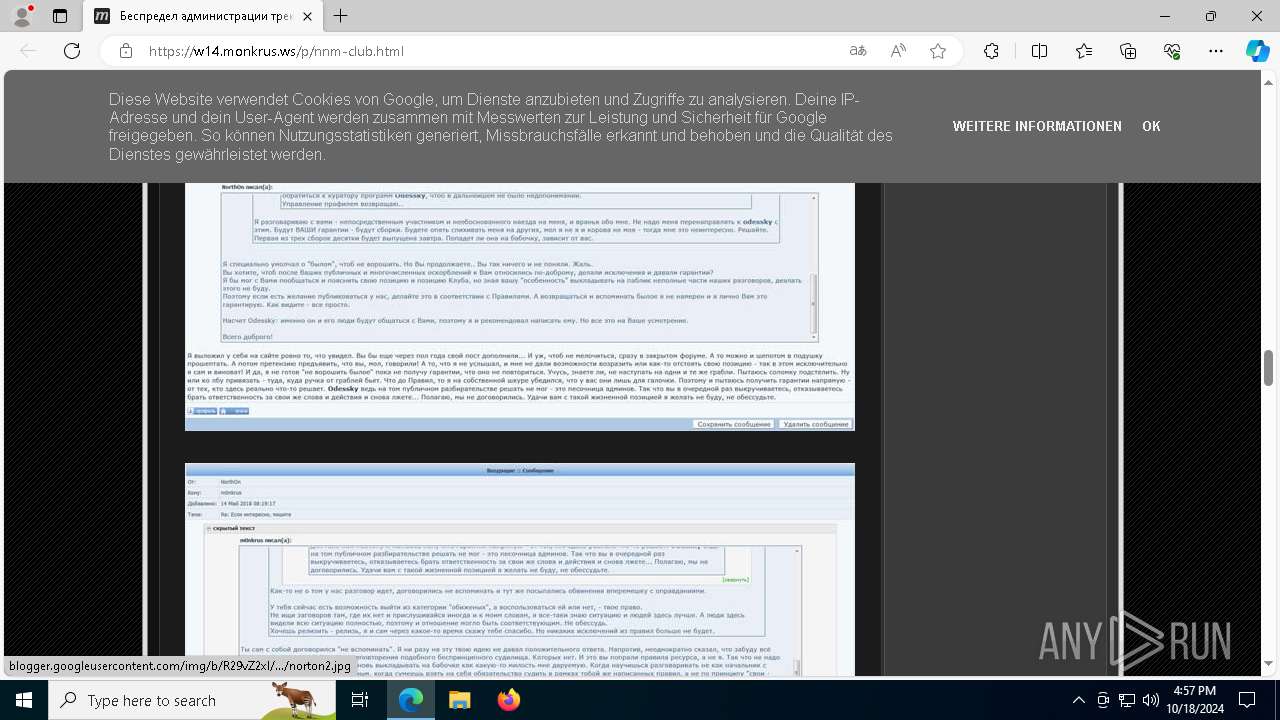Toggle split screen view
Screen dimensions: 1280x720
click(1039, 51)
